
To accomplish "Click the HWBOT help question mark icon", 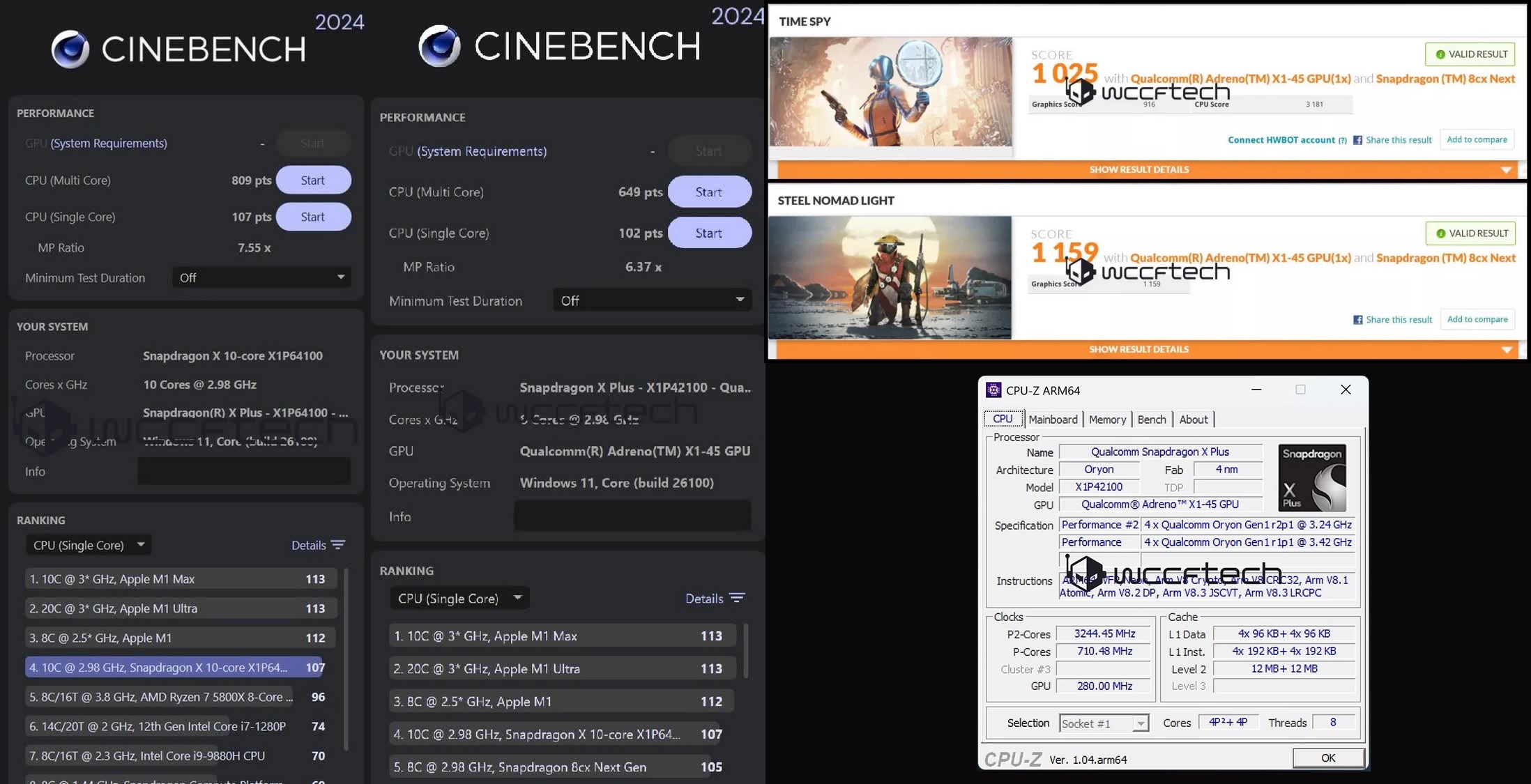I will [x=1342, y=140].
